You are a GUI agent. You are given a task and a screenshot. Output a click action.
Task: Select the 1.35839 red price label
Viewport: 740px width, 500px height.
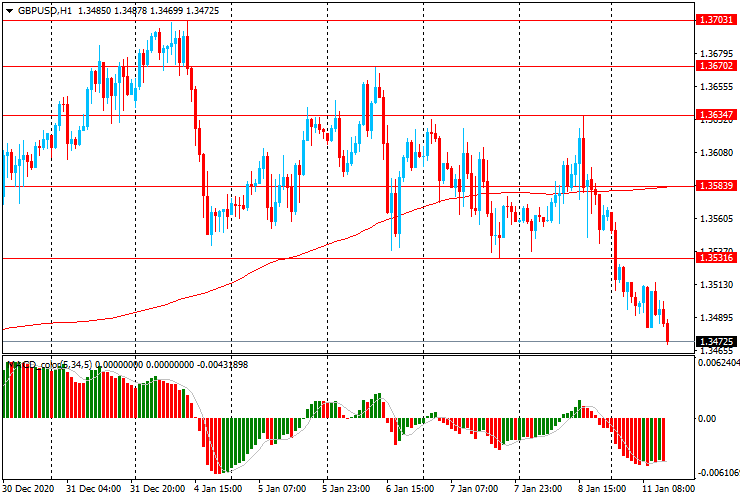717,186
